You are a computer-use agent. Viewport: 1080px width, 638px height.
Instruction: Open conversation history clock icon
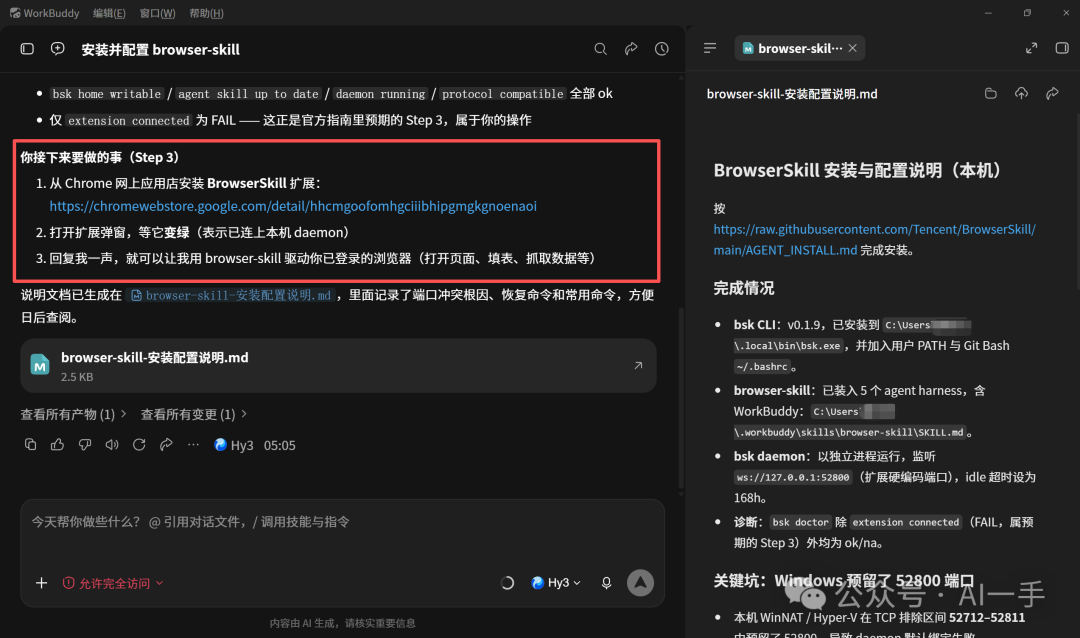(662, 49)
